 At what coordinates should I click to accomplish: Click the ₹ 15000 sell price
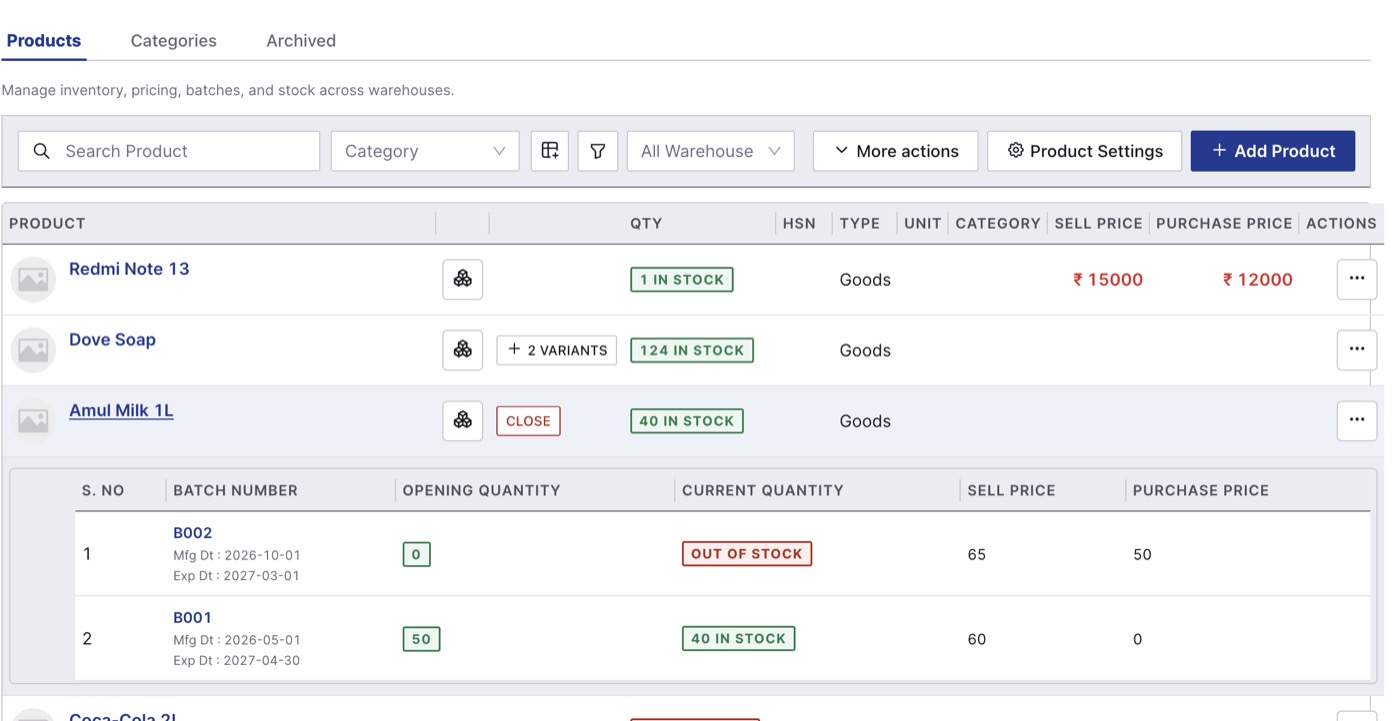pyautogui.click(x=1108, y=280)
